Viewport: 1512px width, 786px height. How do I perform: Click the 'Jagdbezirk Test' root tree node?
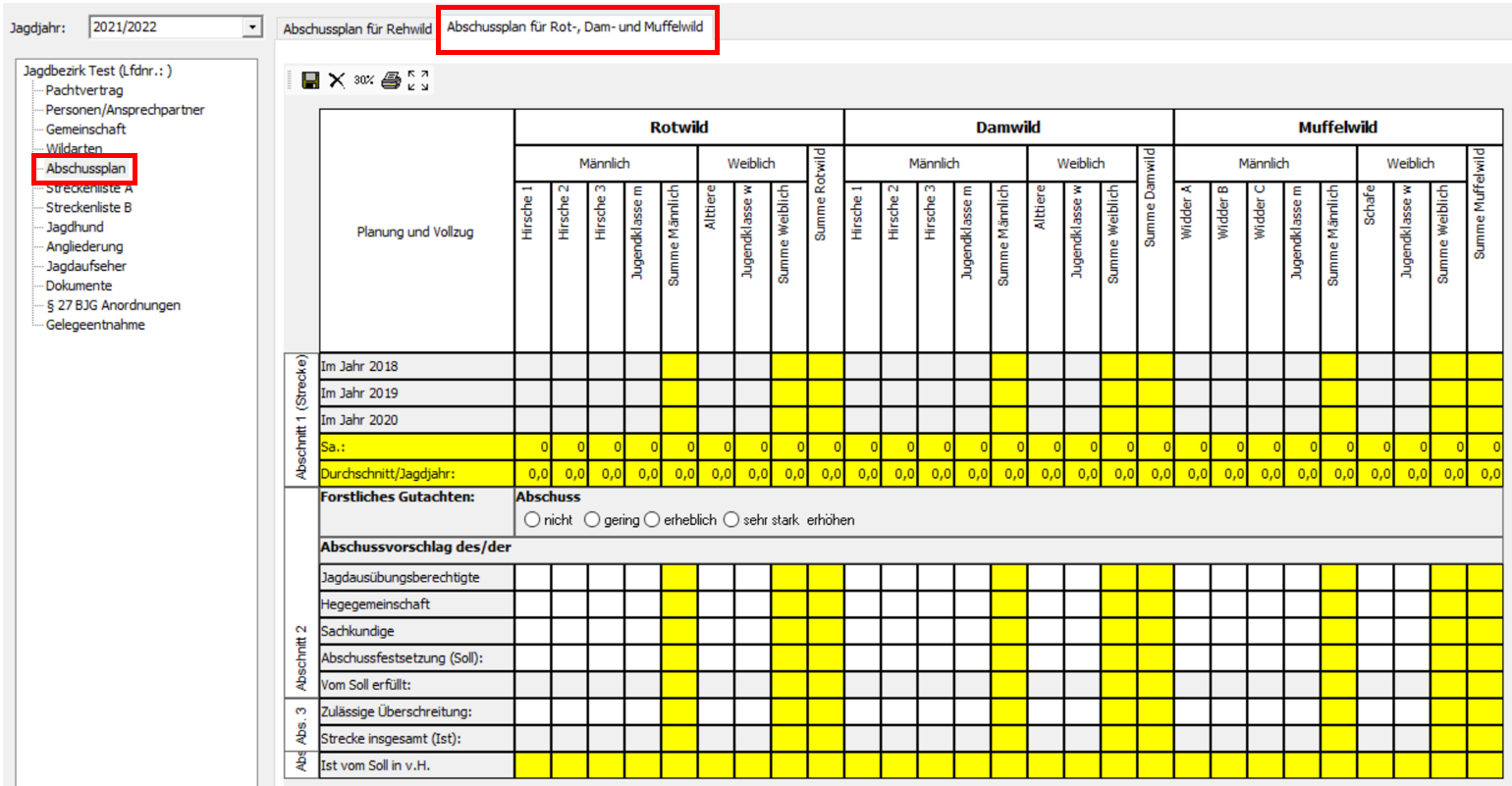click(97, 71)
